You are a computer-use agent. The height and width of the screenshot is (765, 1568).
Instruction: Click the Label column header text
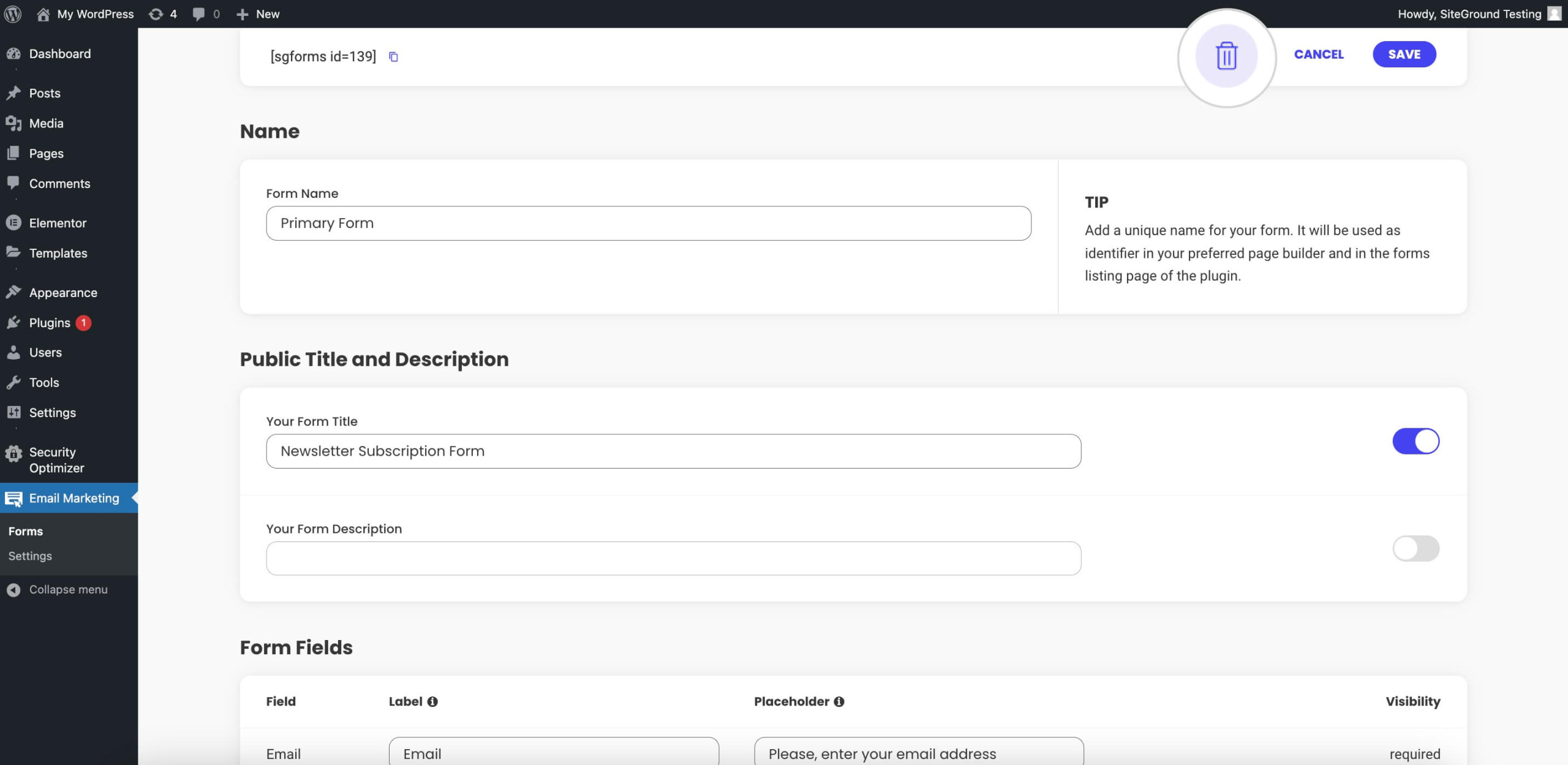coord(405,701)
